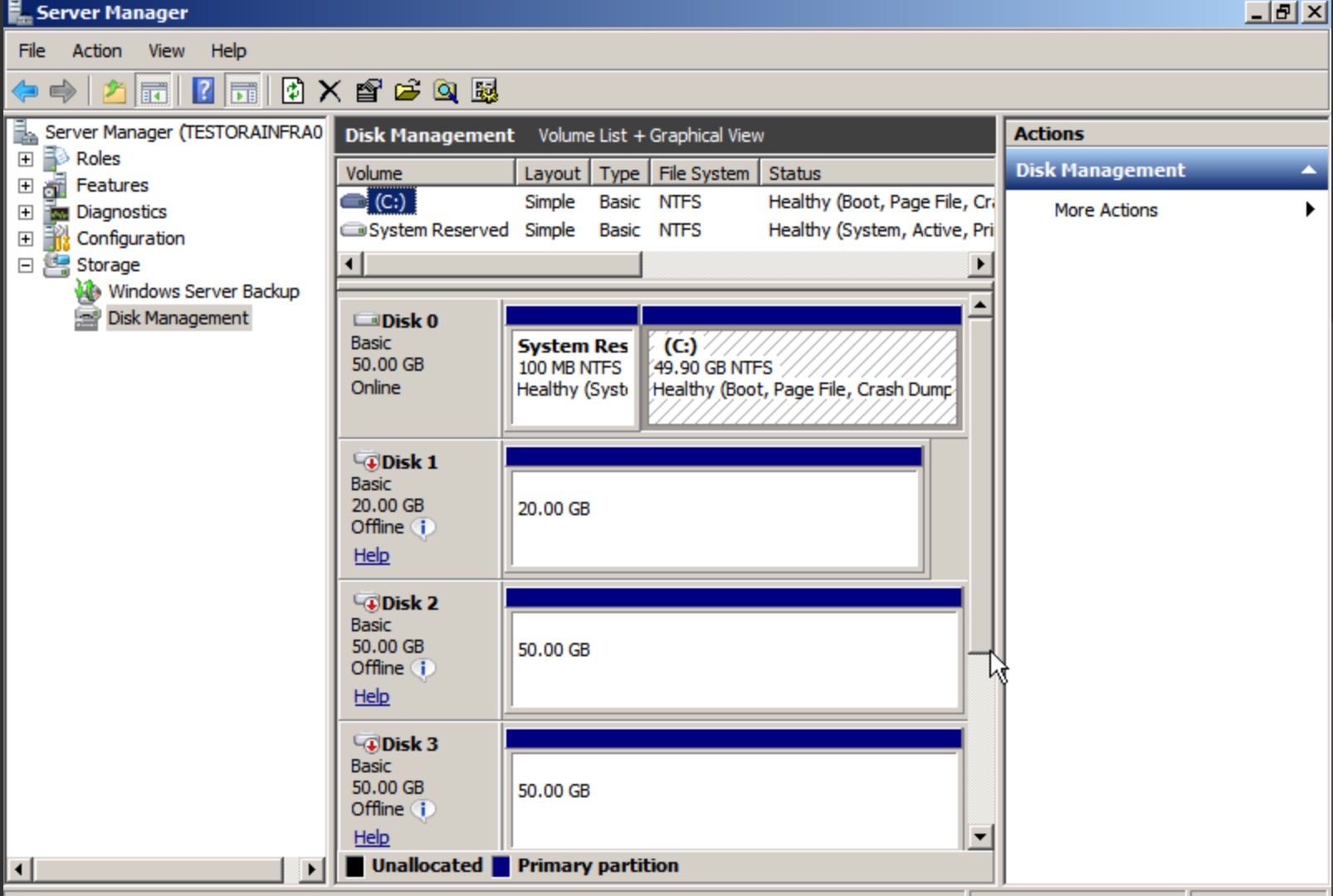Image resolution: width=1333 pixels, height=896 pixels.
Task: Expand the Features tree node
Action: [x=26, y=185]
